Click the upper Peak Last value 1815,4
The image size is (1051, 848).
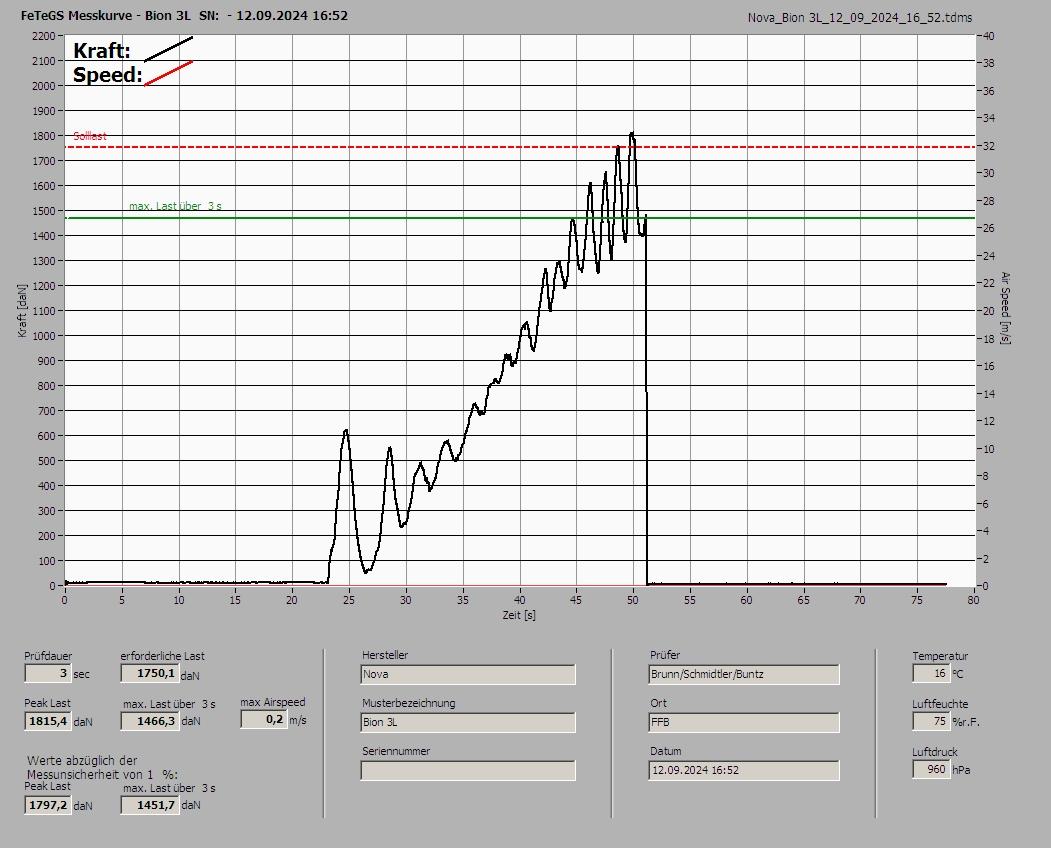click(48, 721)
